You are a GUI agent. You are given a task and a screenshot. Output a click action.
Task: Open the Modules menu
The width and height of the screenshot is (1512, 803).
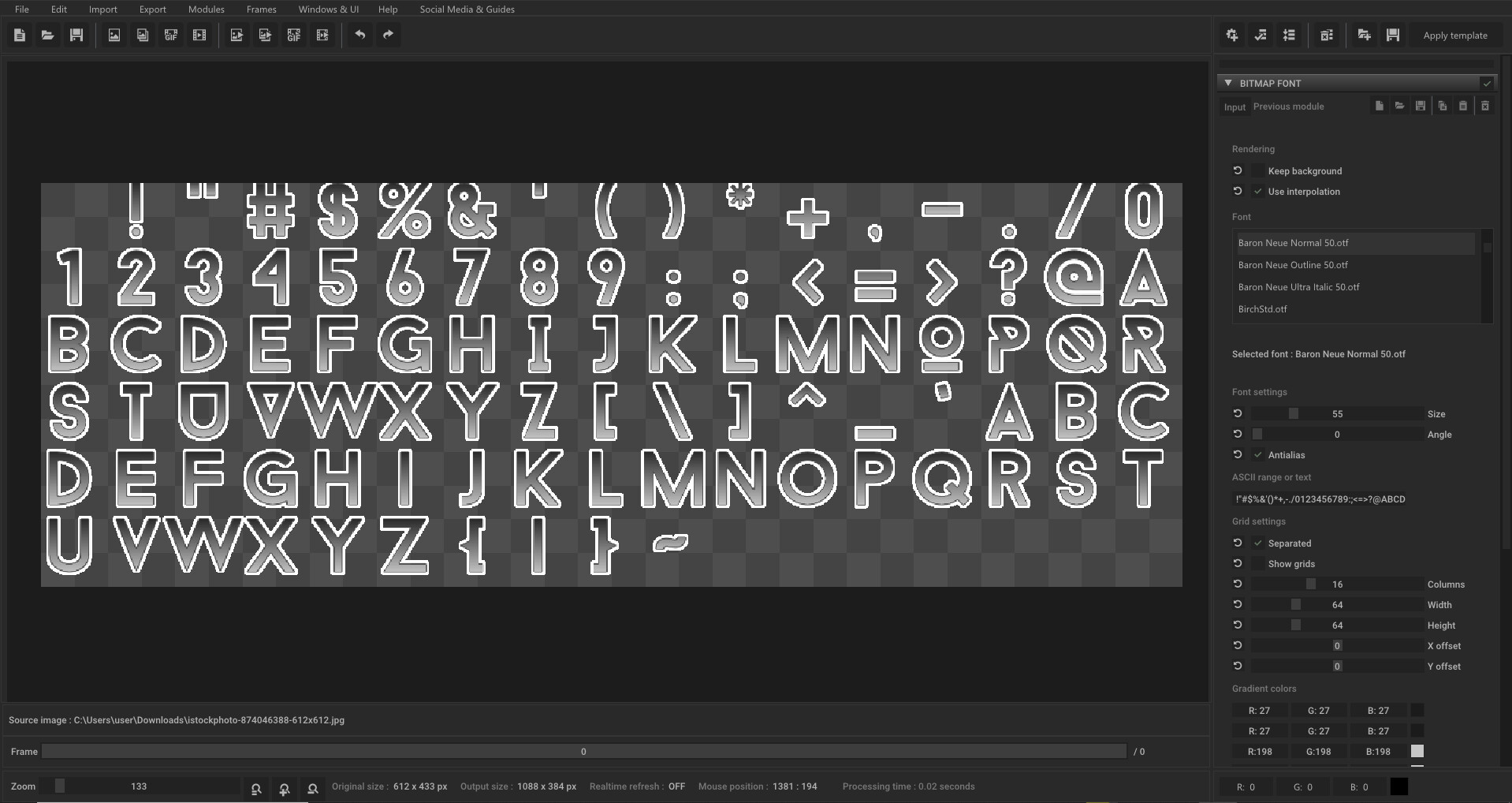click(x=206, y=9)
